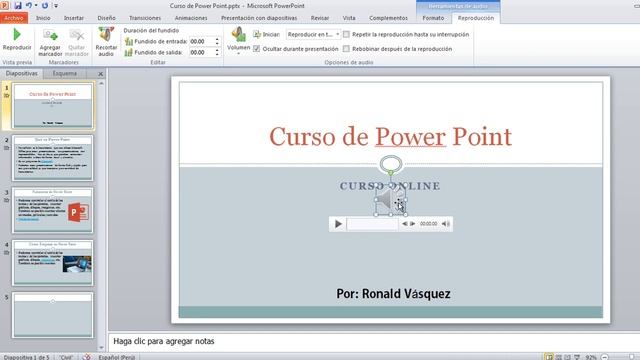
Task: Click the Fundido de entrada icon
Action: 129,42
